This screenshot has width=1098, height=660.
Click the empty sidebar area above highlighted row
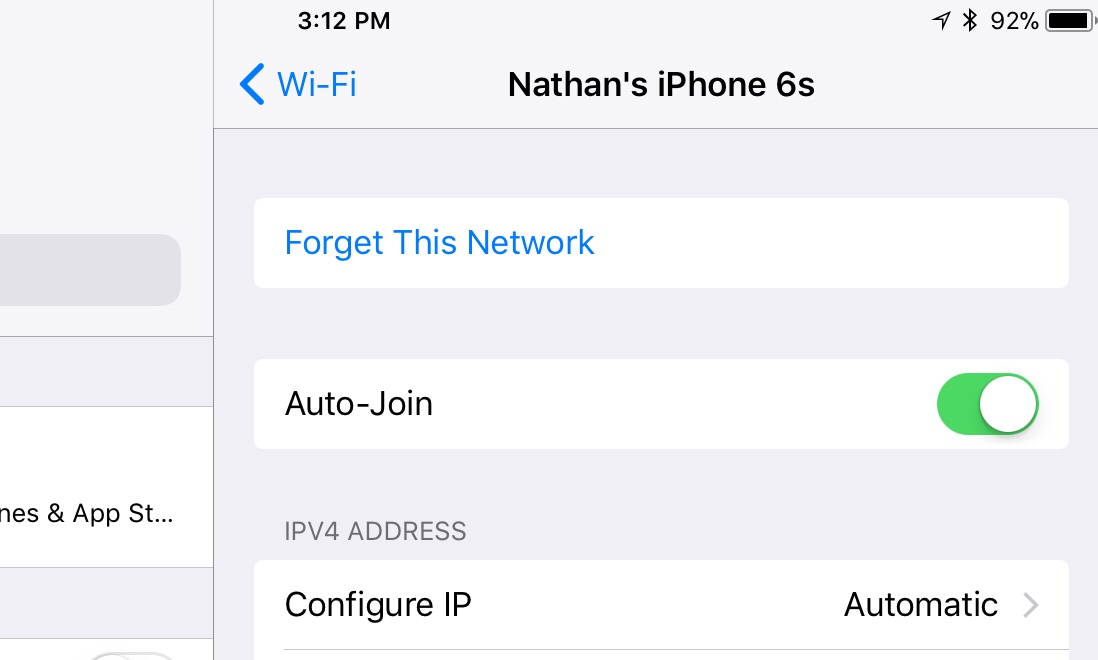tap(106, 115)
